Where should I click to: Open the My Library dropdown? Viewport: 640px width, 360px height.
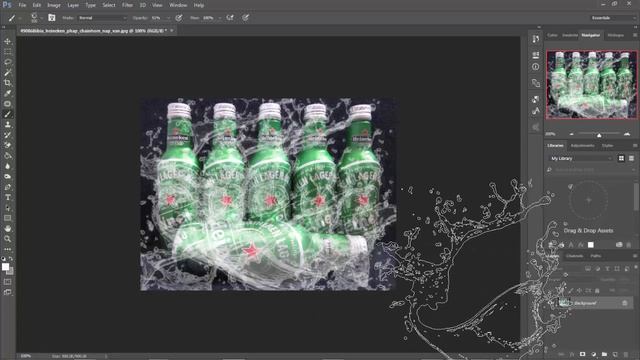click(581, 158)
